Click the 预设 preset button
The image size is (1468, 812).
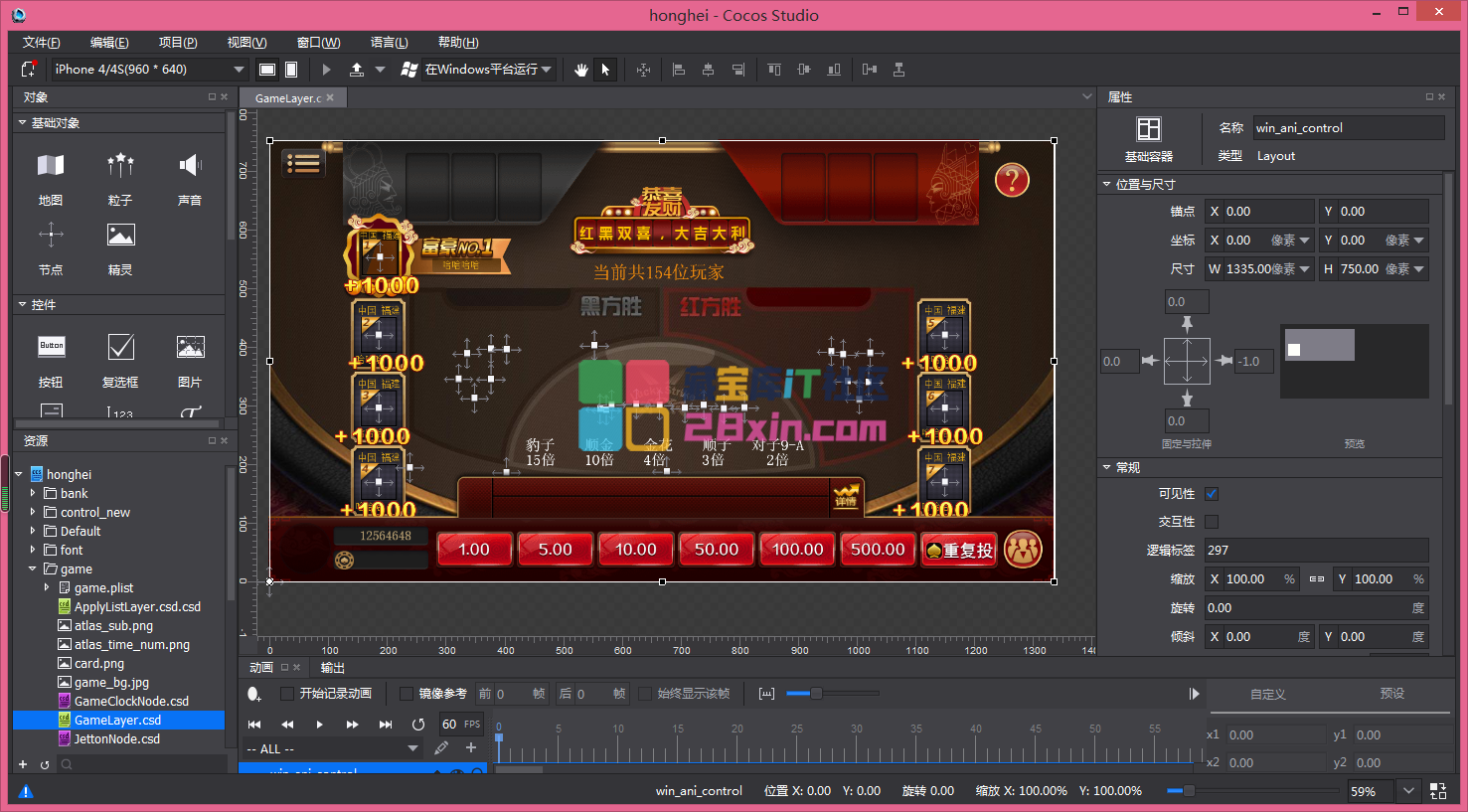[1391, 694]
